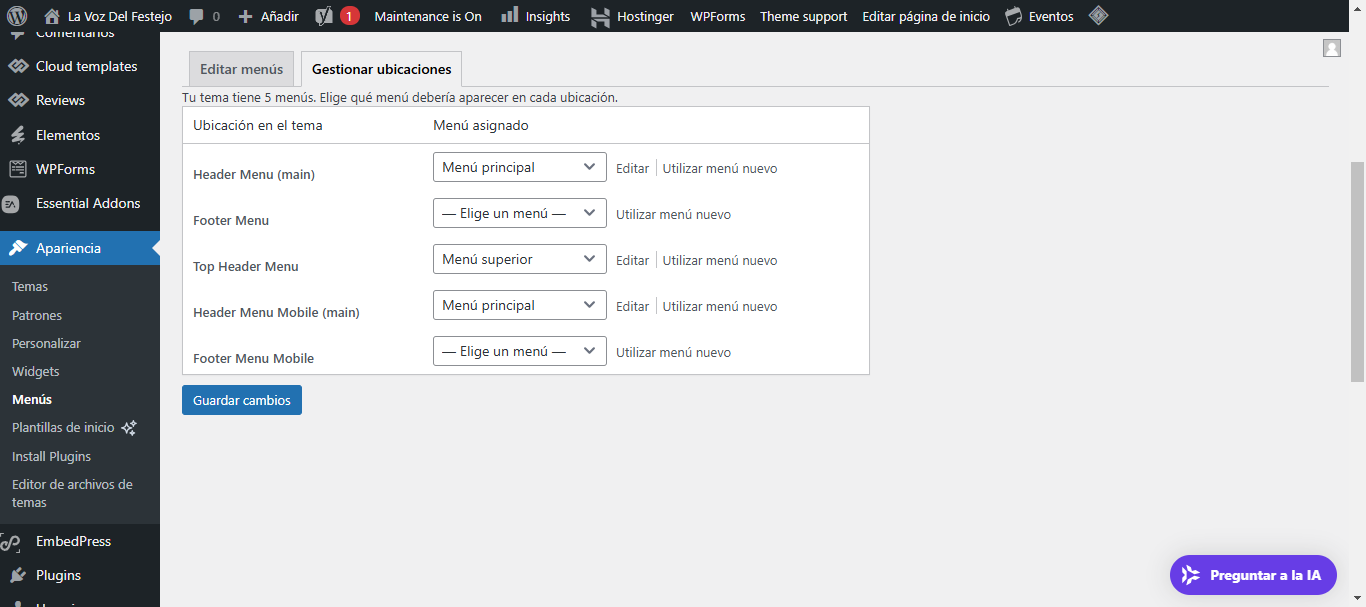Click the user avatar icon at top right
Viewport: 1366px width, 607px height.
click(x=1332, y=48)
